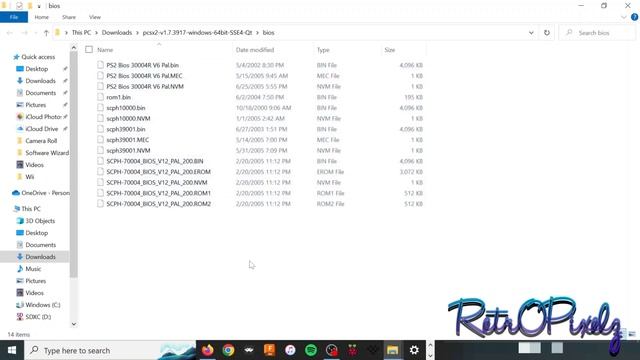Launch Chrome from the taskbar

point(229,350)
